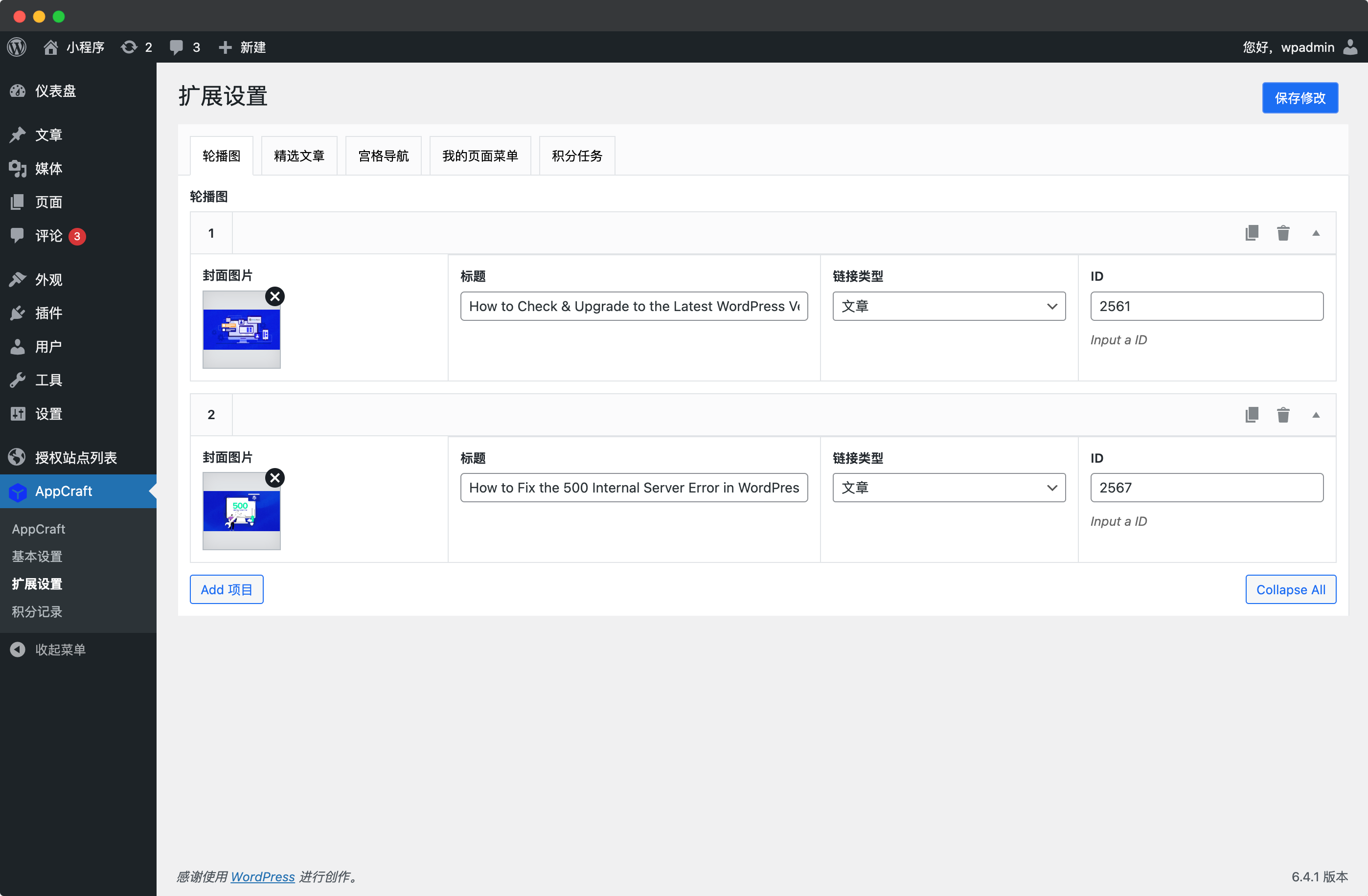The width and height of the screenshot is (1368, 896).
Task: Remove cover image of item 2
Action: pos(275,478)
